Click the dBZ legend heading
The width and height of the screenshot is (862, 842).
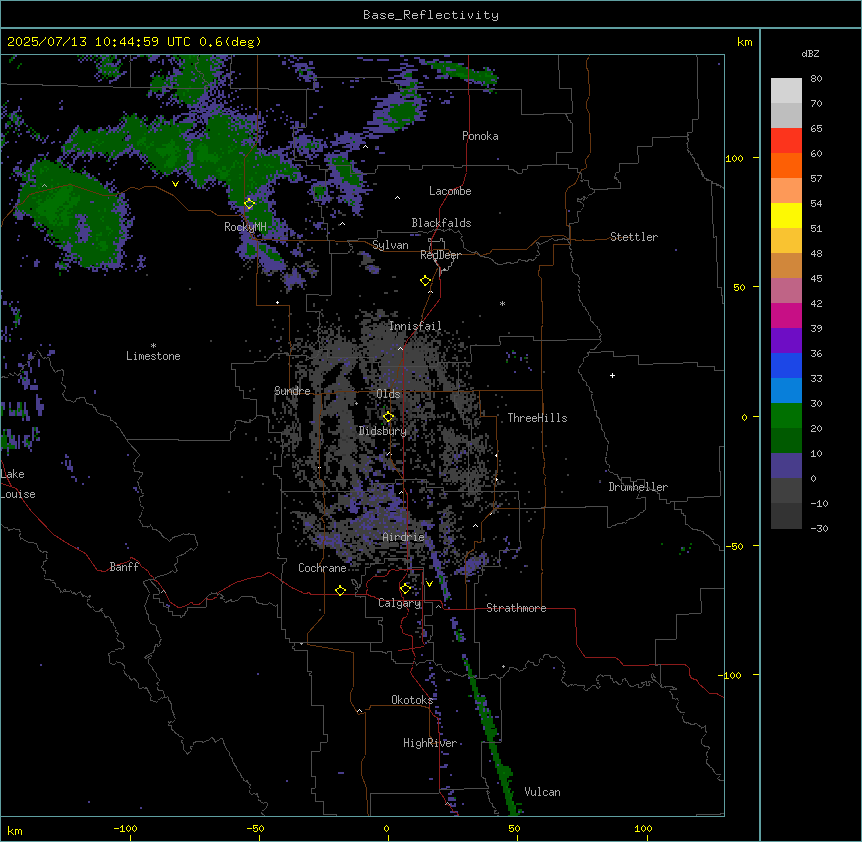(810, 54)
